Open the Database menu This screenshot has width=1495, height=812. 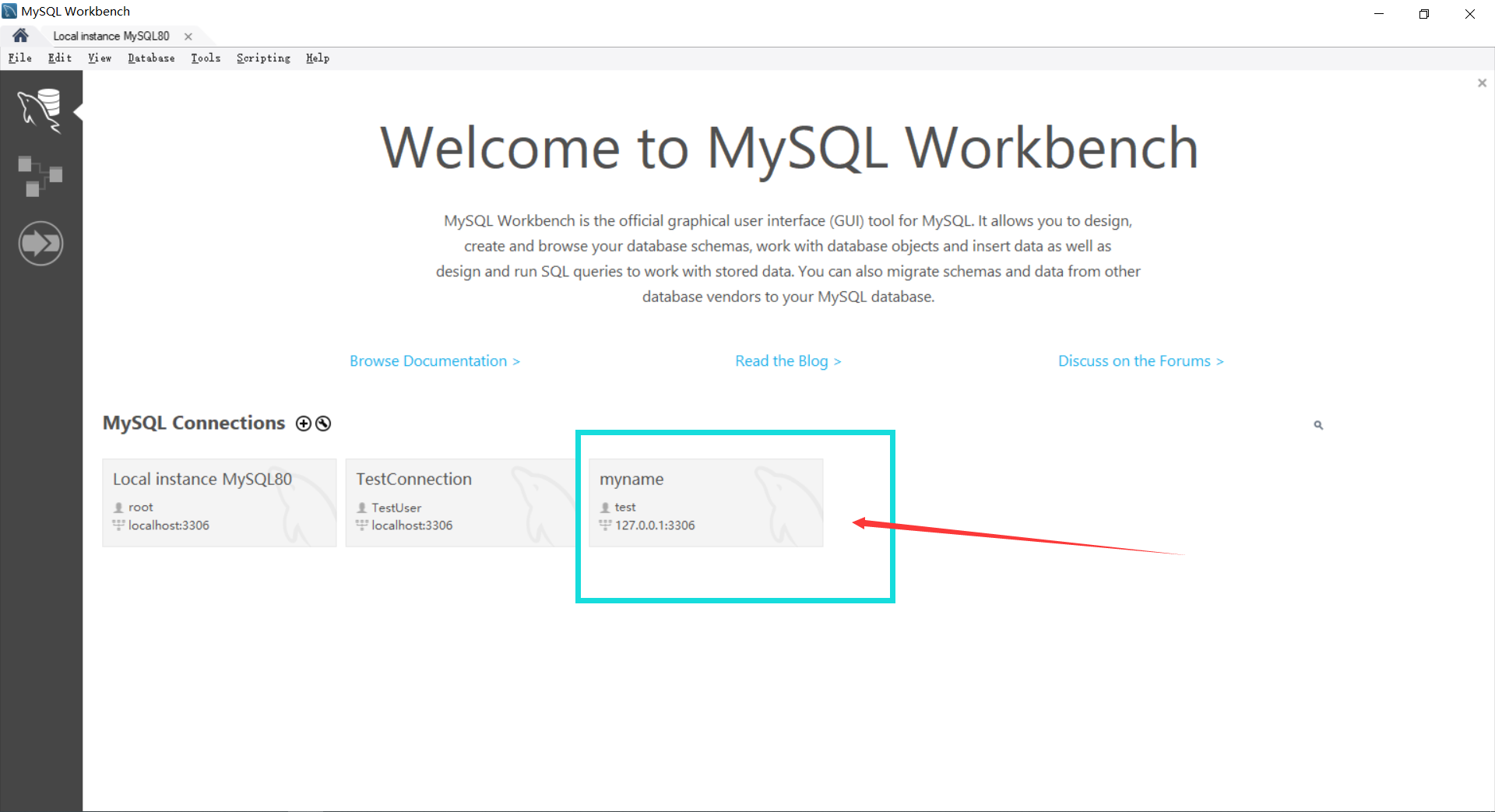(x=151, y=58)
